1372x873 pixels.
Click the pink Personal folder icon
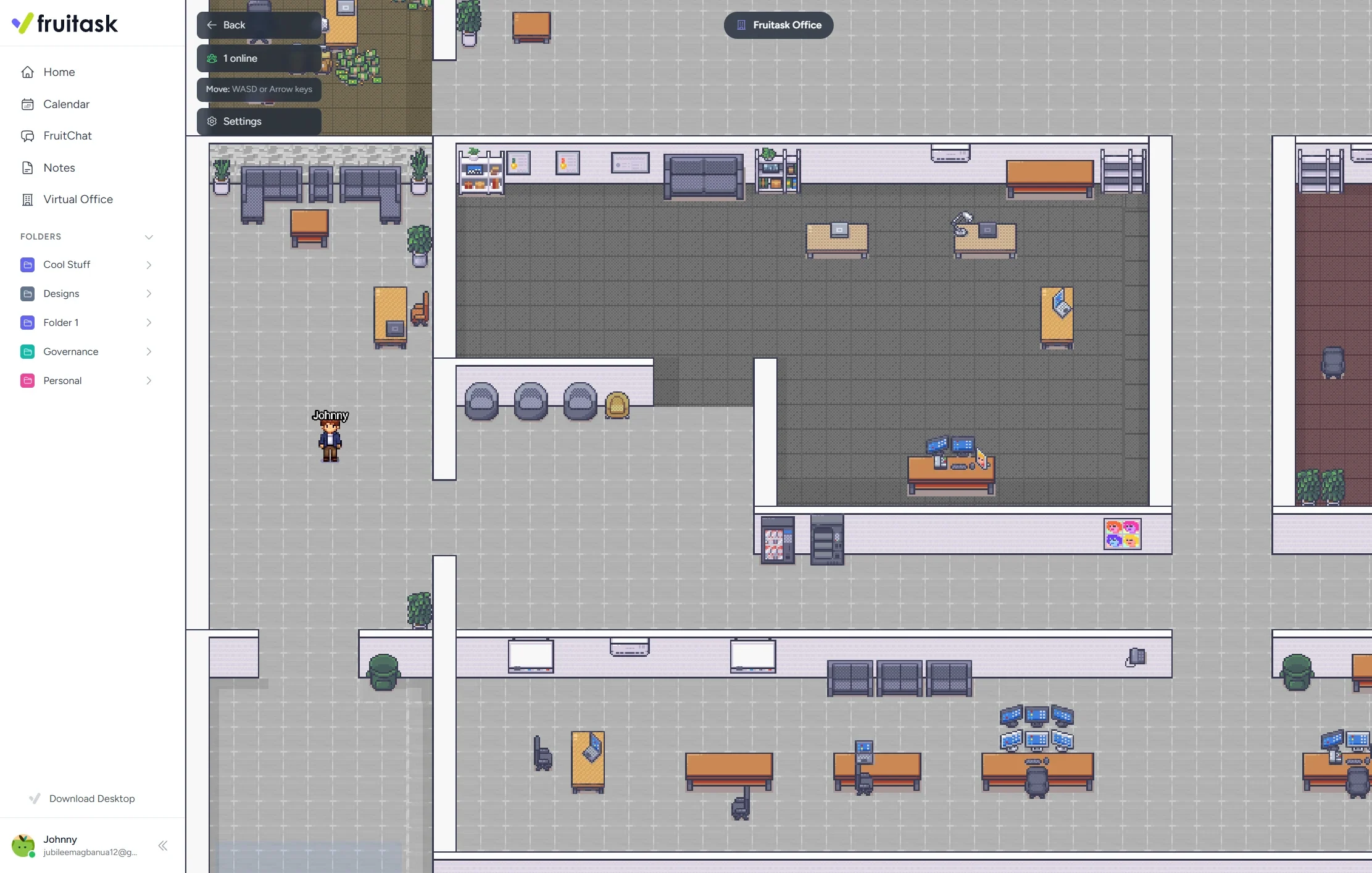click(x=28, y=381)
